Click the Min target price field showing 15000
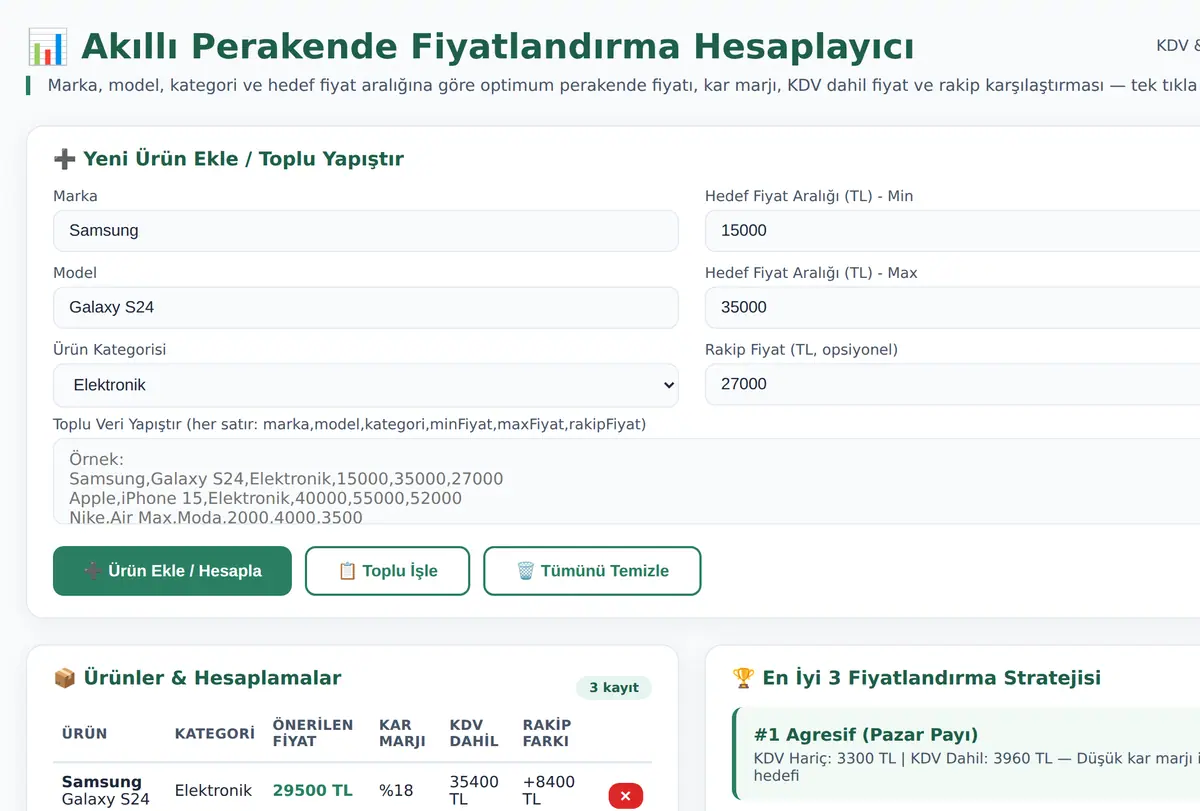The height and width of the screenshot is (811, 1200). tap(952, 231)
